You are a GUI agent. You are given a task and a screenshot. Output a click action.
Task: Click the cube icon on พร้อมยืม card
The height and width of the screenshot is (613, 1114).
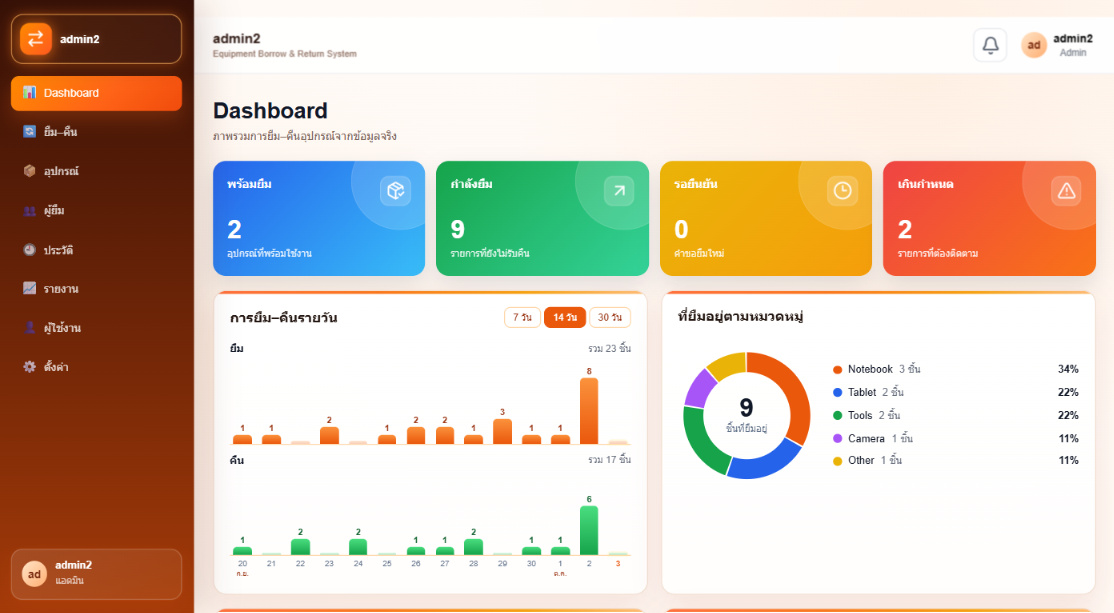pyautogui.click(x=395, y=191)
